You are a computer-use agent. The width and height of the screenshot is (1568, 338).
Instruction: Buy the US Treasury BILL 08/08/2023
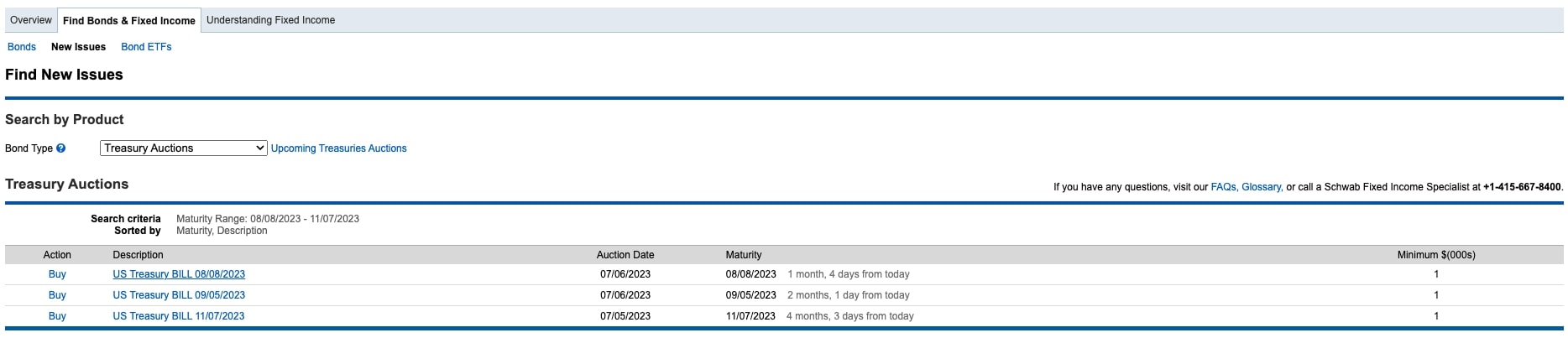coord(57,274)
